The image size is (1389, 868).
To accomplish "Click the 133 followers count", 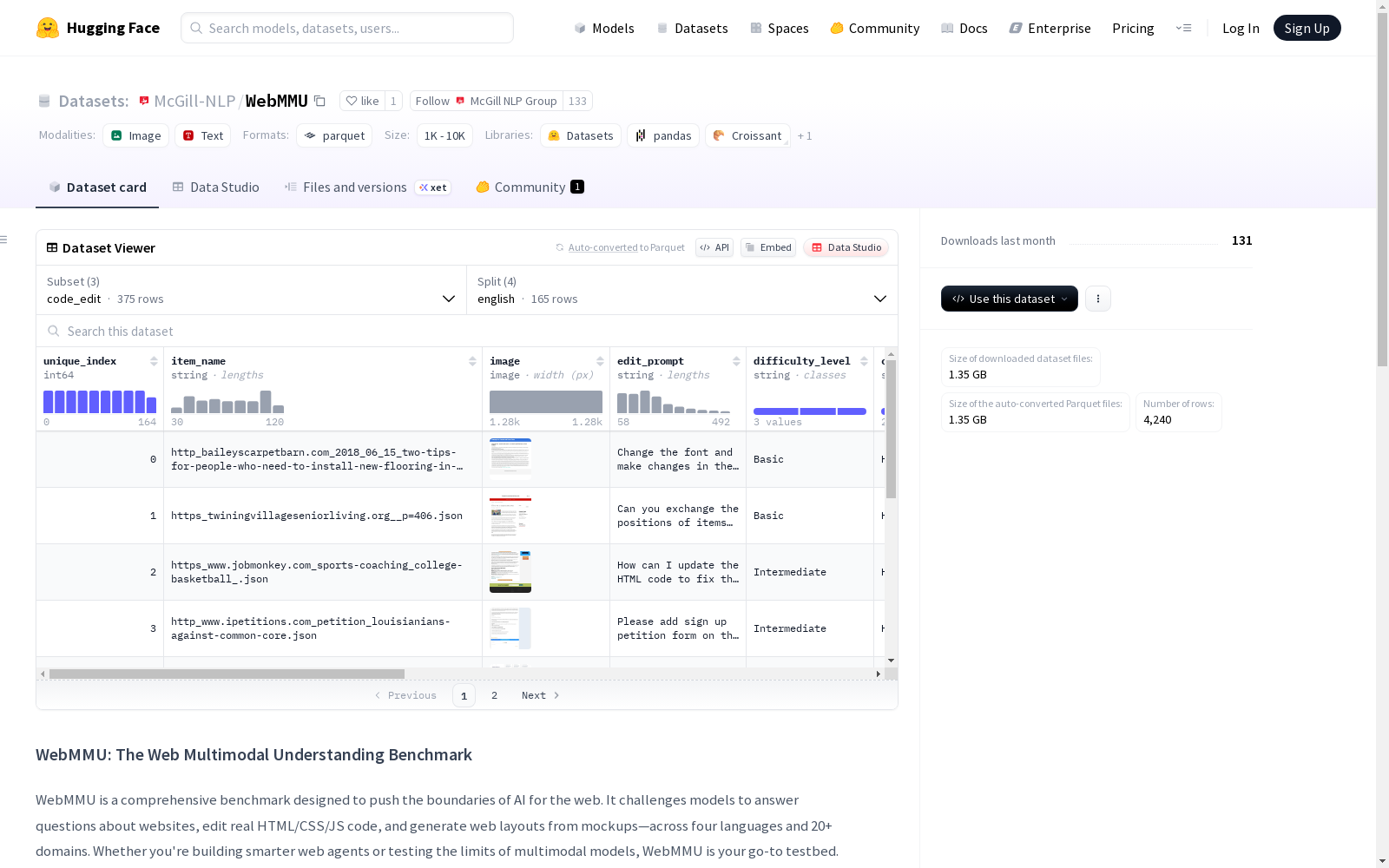I will tap(577, 101).
